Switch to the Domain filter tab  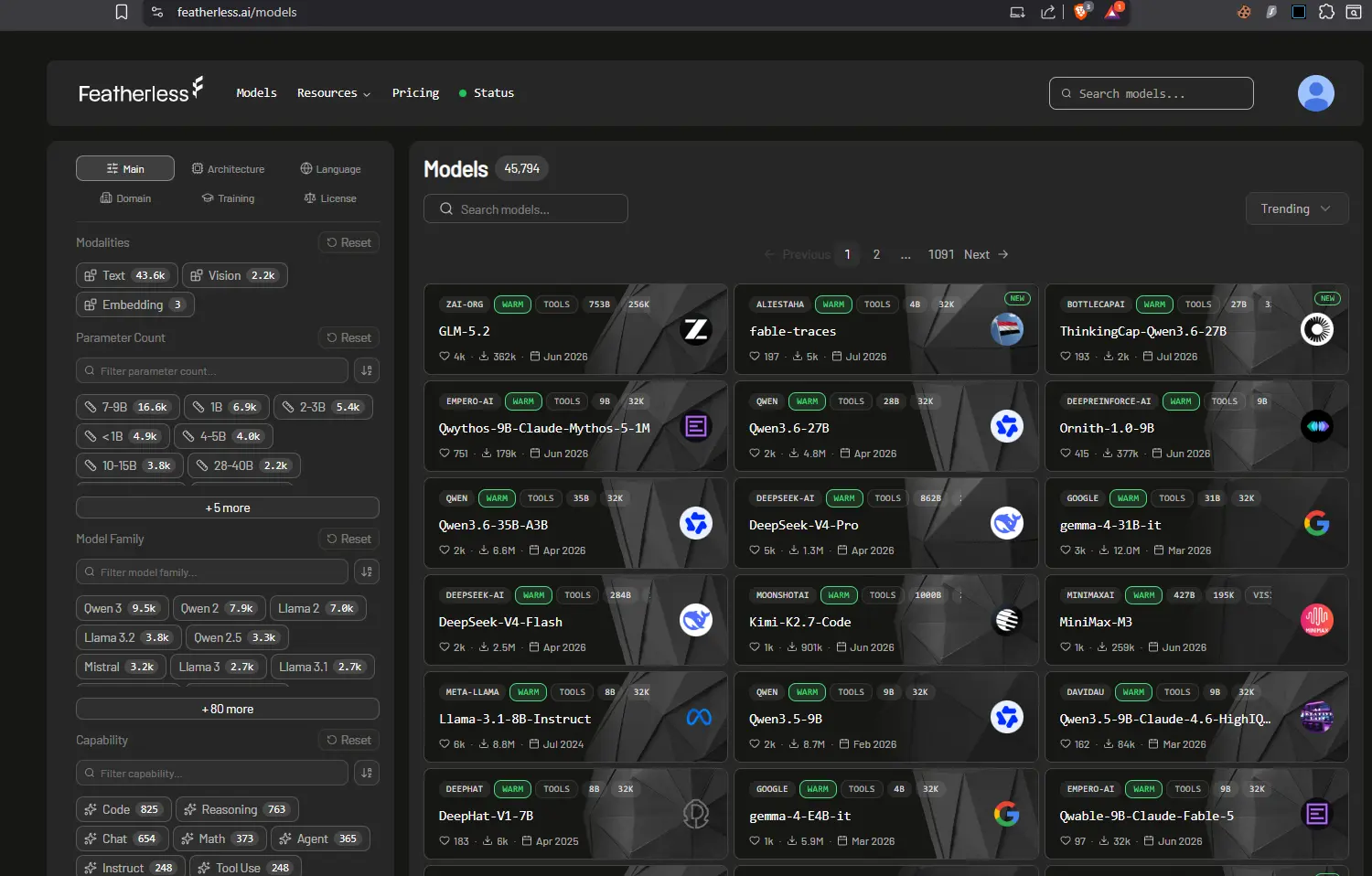point(125,198)
